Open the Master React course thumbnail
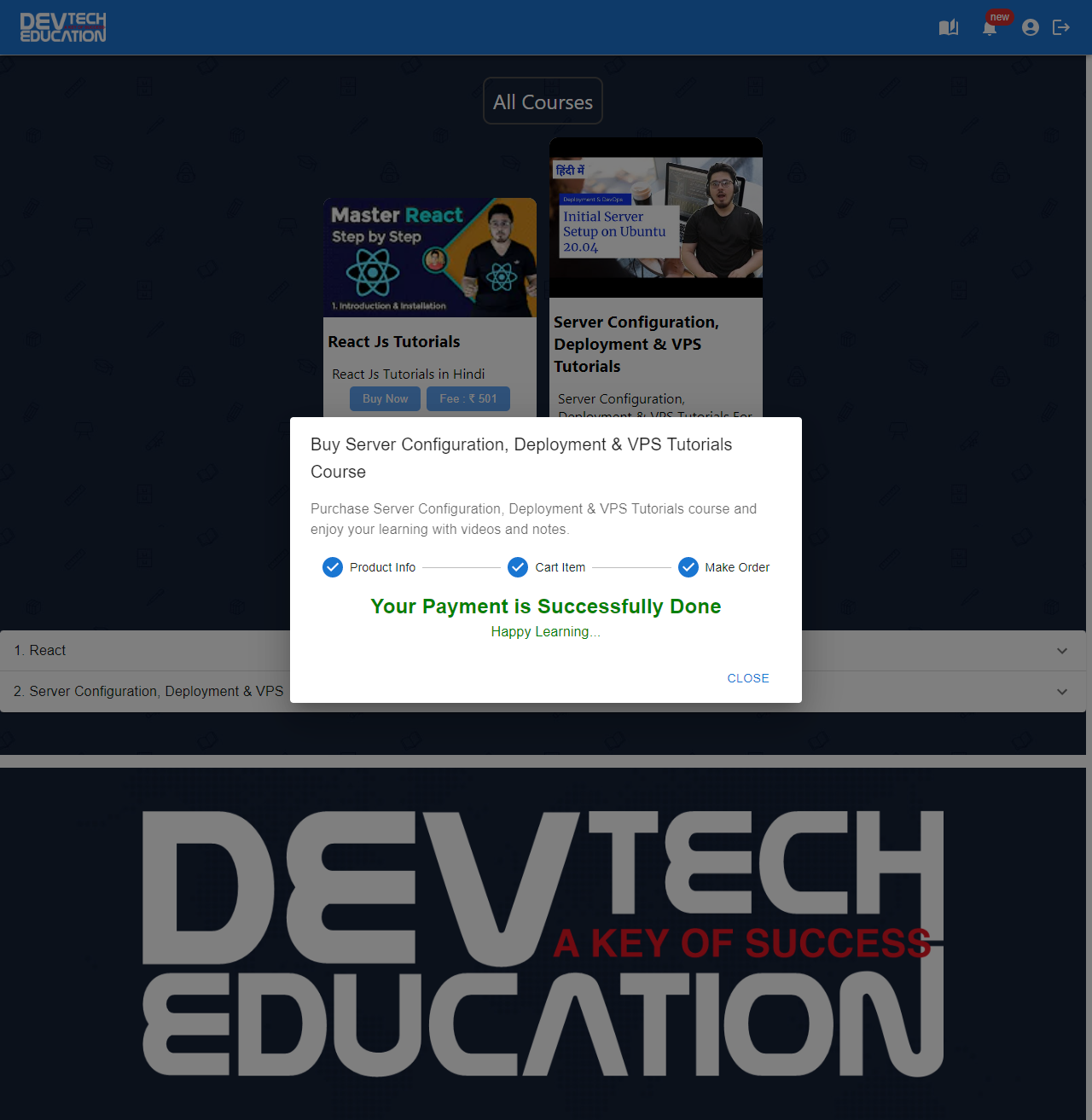This screenshot has height=1120, width=1092. [x=430, y=258]
